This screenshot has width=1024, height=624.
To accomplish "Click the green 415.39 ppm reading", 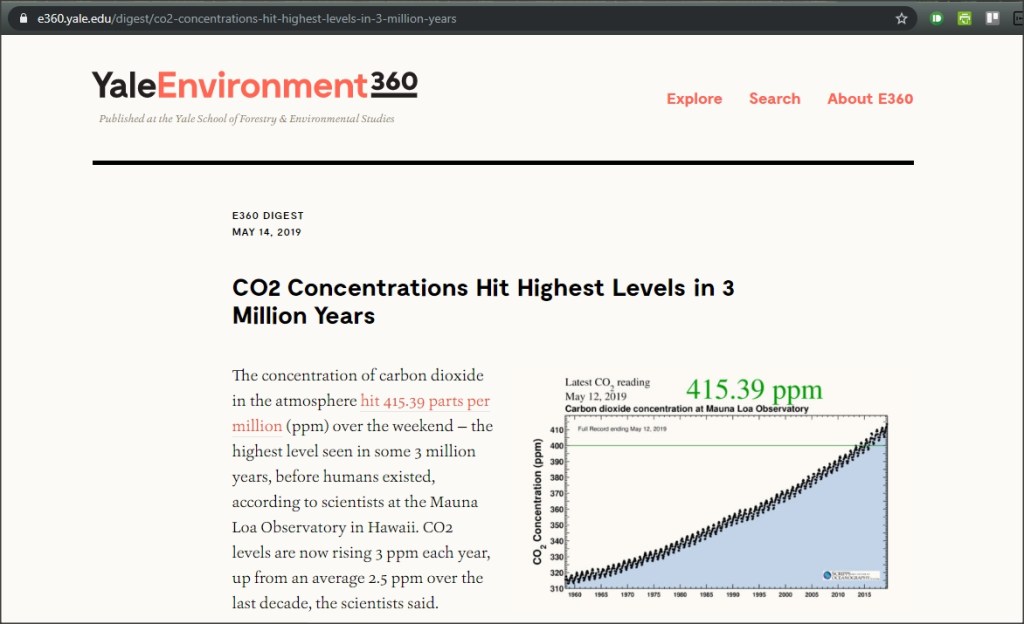I will click(x=753, y=389).
